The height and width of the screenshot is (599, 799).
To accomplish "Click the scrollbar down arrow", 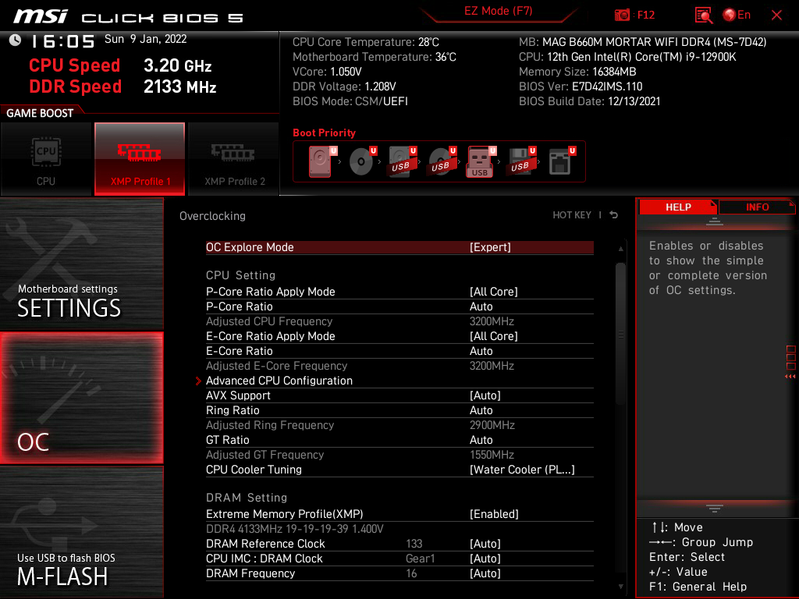I will click(x=621, y=586).
